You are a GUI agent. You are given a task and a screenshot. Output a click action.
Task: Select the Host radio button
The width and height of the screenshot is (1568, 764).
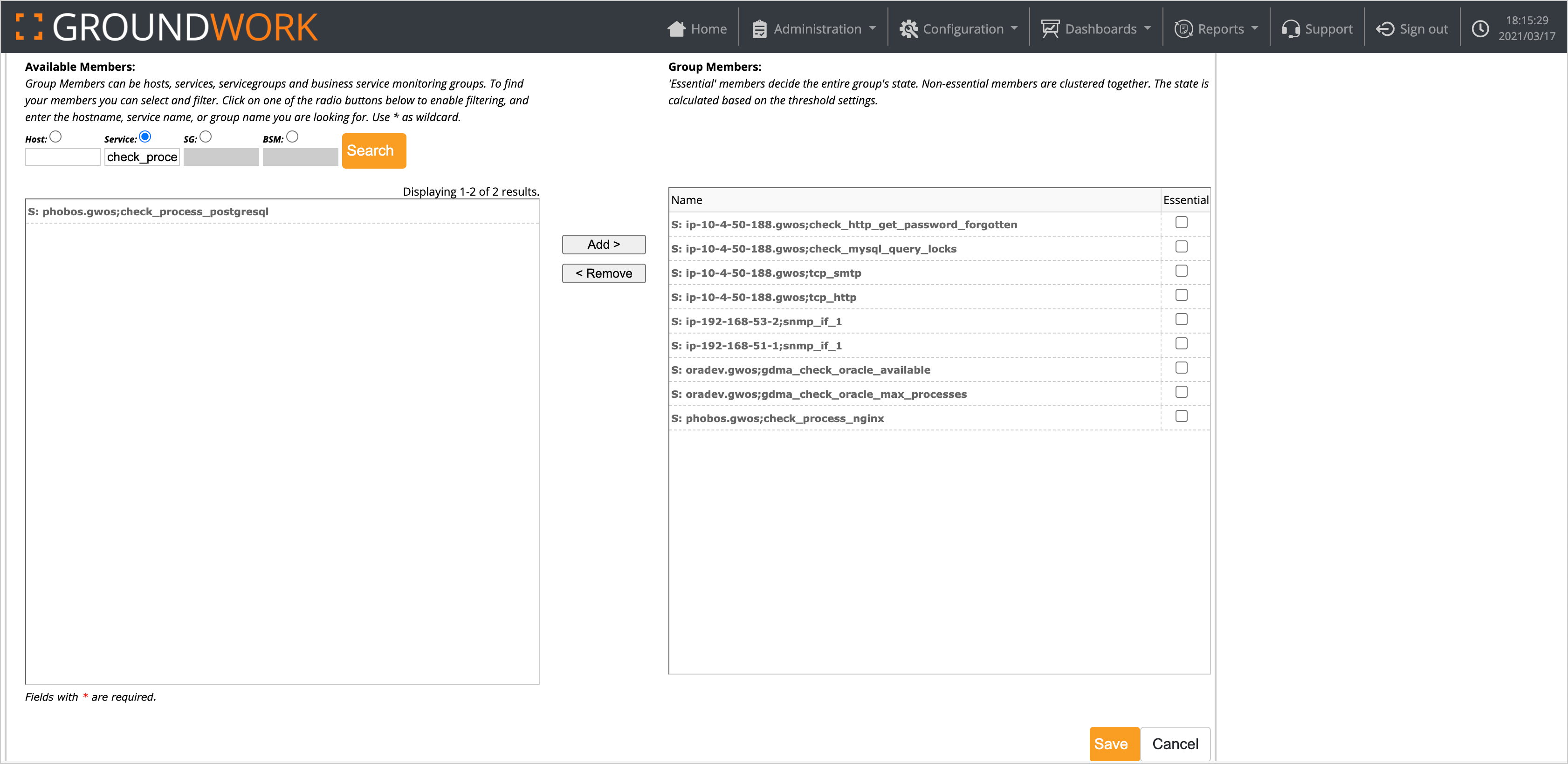tap(55, 137)
